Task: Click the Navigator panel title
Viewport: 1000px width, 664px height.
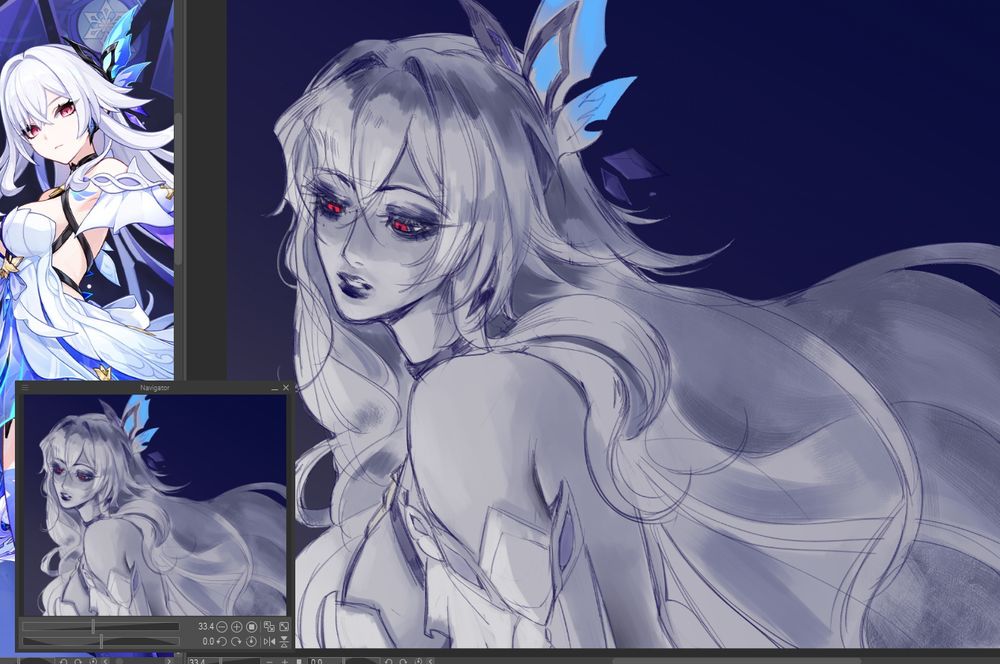Action: pos(155,388)
